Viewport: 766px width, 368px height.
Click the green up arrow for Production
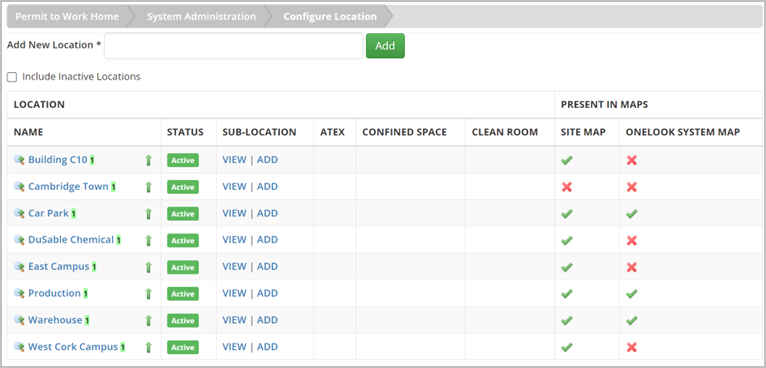pyautogui.click(x=149, y=294)
